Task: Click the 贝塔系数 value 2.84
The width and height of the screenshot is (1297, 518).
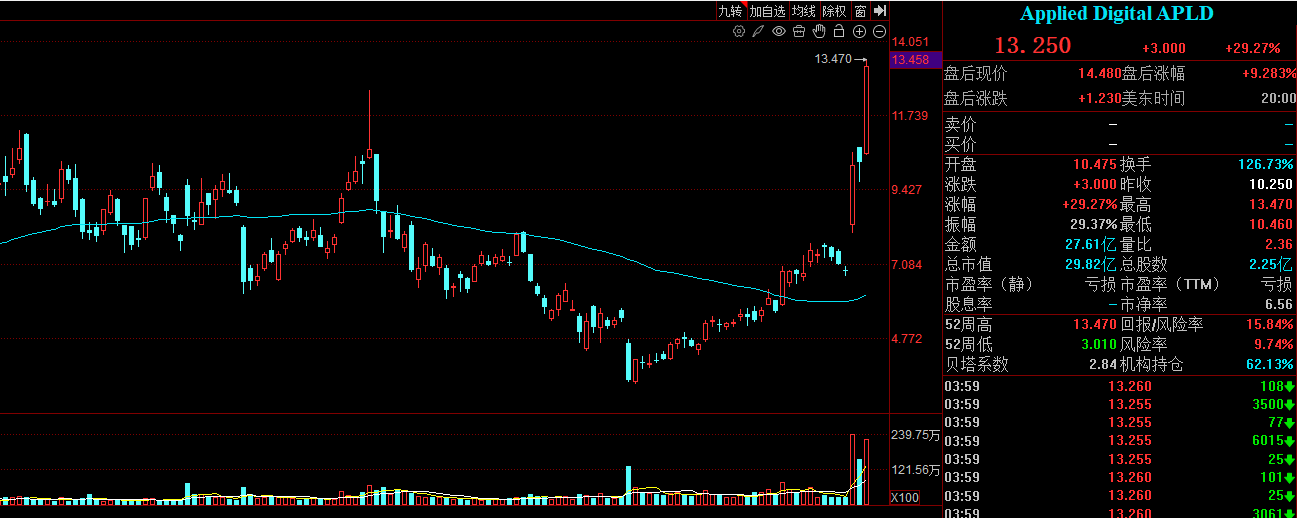Action: [x=1103, y=364]
